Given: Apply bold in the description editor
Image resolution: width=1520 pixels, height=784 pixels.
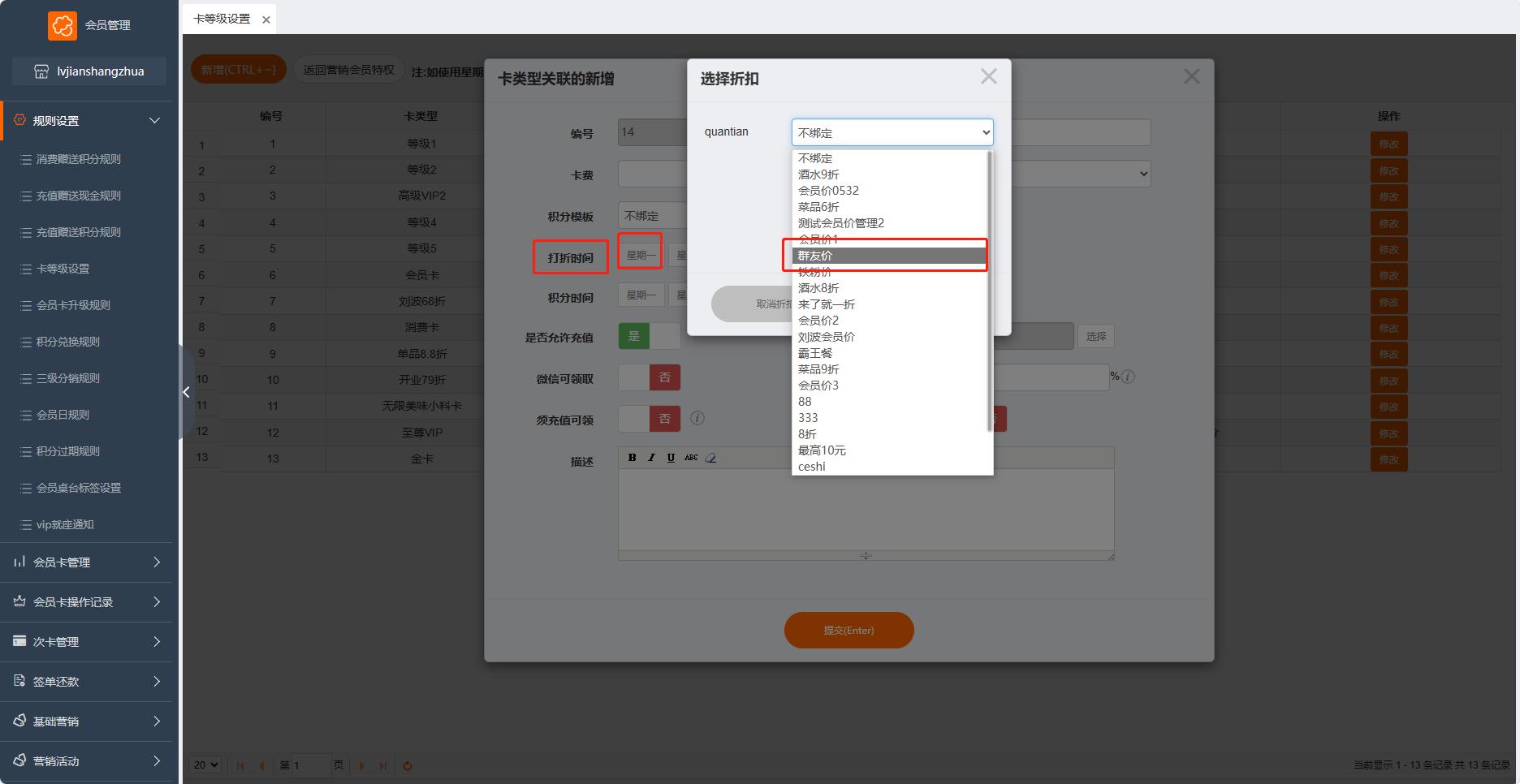Looking at the screenshot, I should tap(632, 458).
